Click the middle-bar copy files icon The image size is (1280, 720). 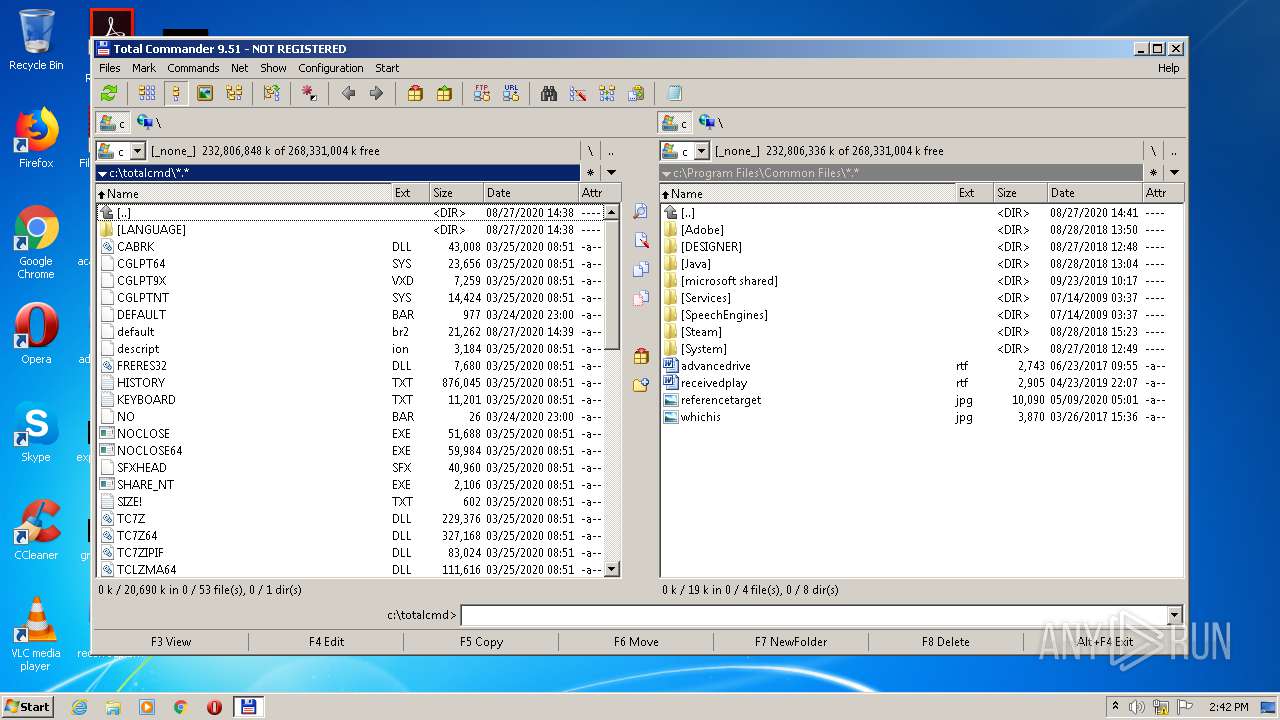tap(641, 269)
